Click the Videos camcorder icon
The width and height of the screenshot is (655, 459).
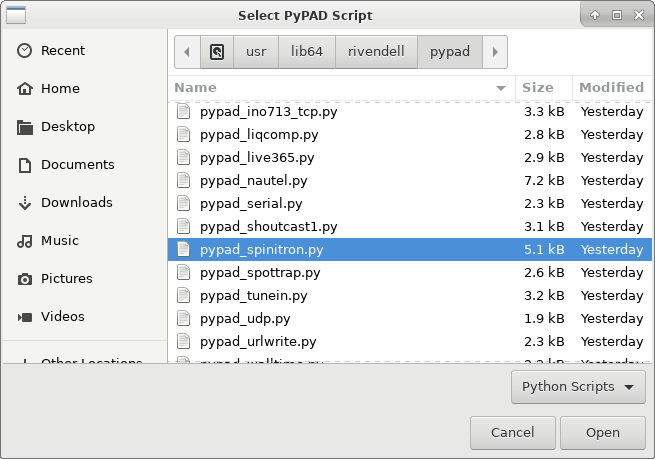point(24,317)
